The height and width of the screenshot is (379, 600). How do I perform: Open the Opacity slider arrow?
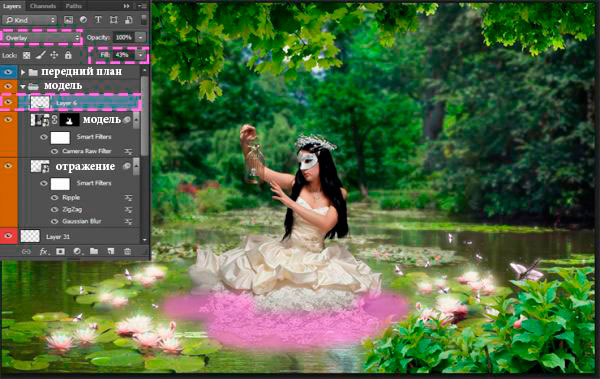(x=141, y=38)
